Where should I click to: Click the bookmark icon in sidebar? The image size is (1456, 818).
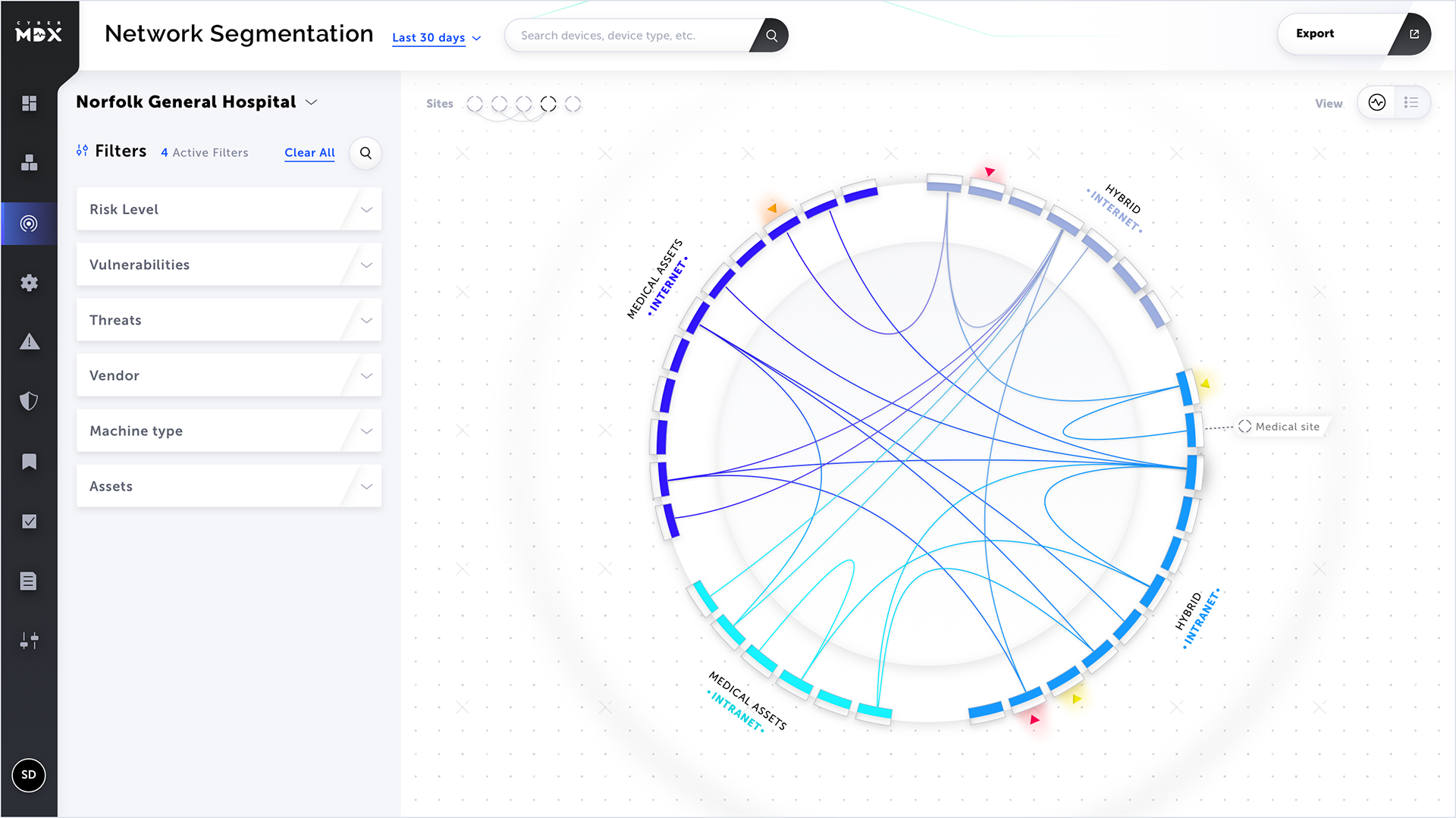[x=29, y=462]
